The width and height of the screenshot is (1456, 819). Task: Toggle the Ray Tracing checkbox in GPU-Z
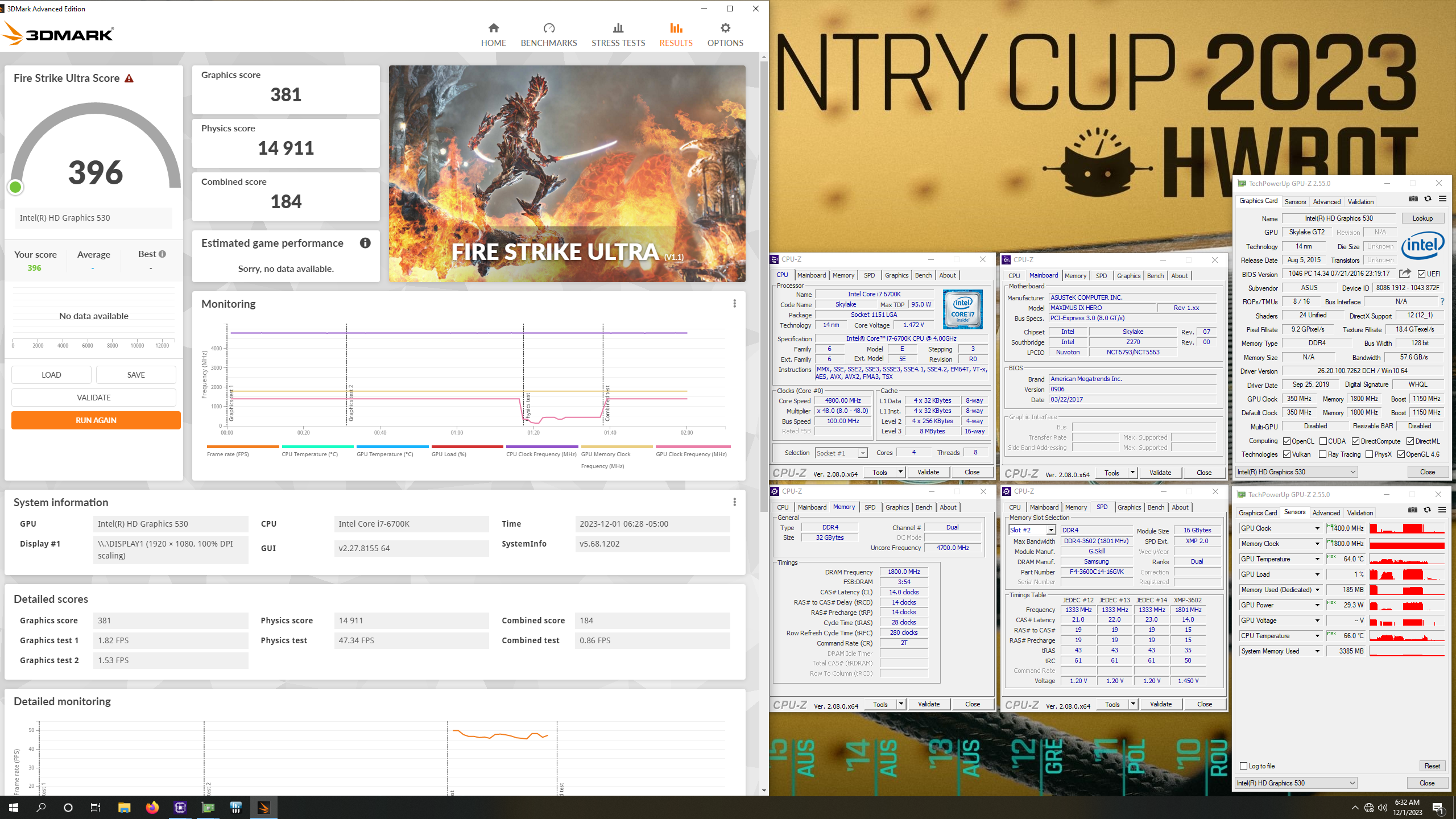point(1323,454)
